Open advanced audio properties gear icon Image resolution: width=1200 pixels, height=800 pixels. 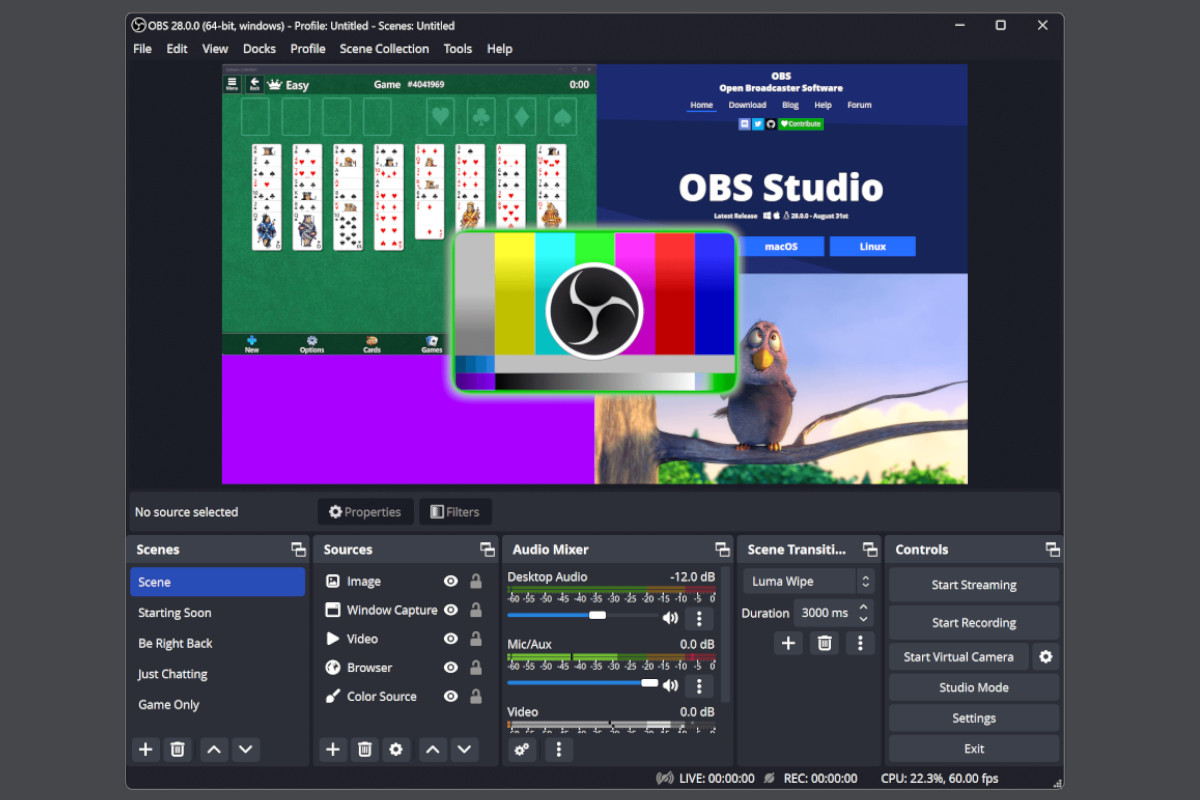[521, 749]
